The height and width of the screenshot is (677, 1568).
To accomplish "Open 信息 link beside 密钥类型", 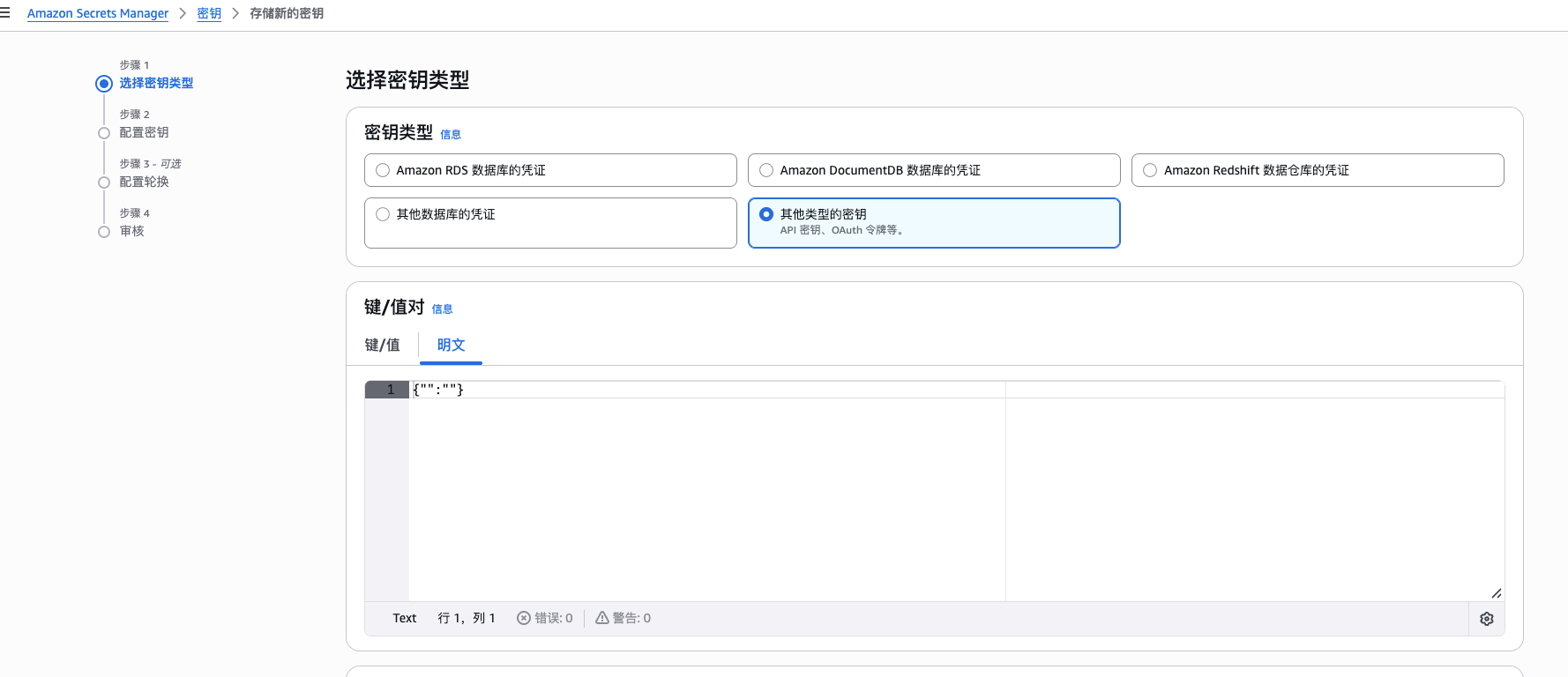I will pyautogui.click(x=451, y=135).
